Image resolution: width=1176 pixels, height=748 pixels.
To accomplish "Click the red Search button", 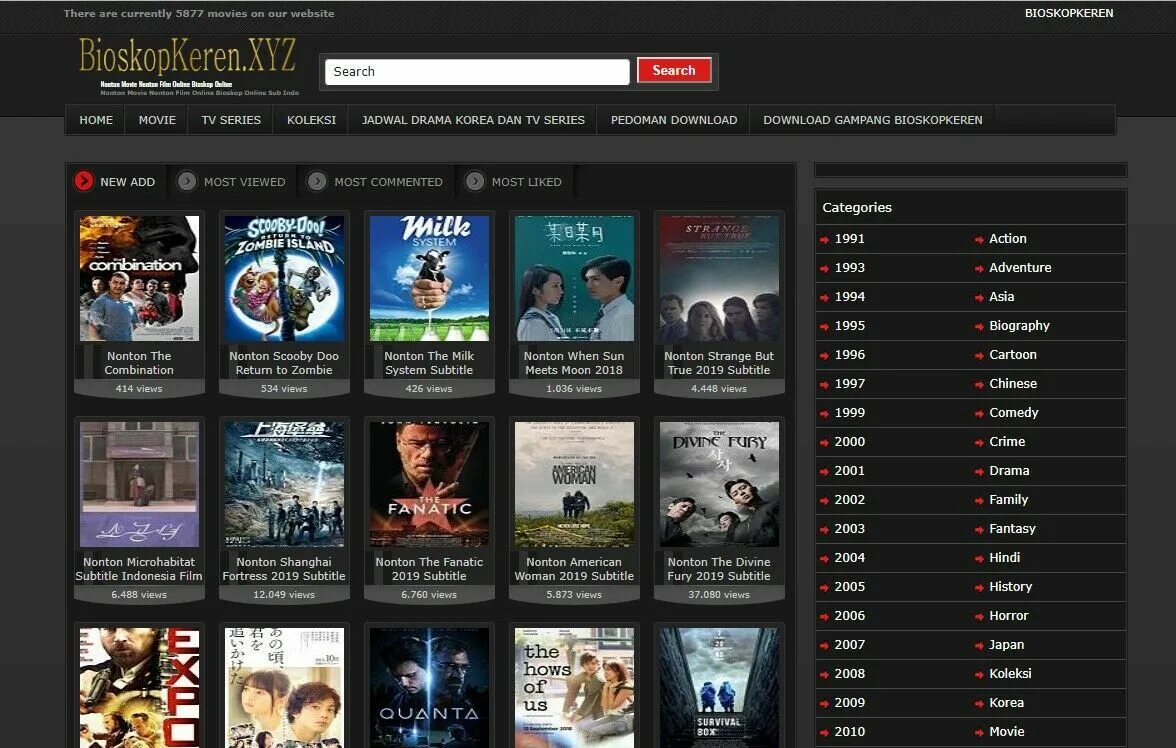I will [674, 71].
